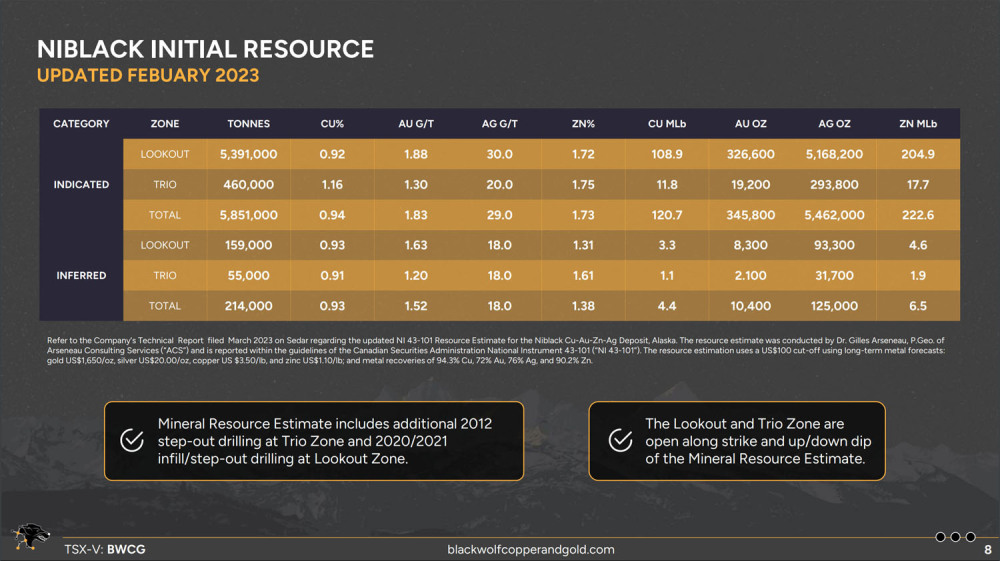Click tonnes value 159,000

[249, 245]
